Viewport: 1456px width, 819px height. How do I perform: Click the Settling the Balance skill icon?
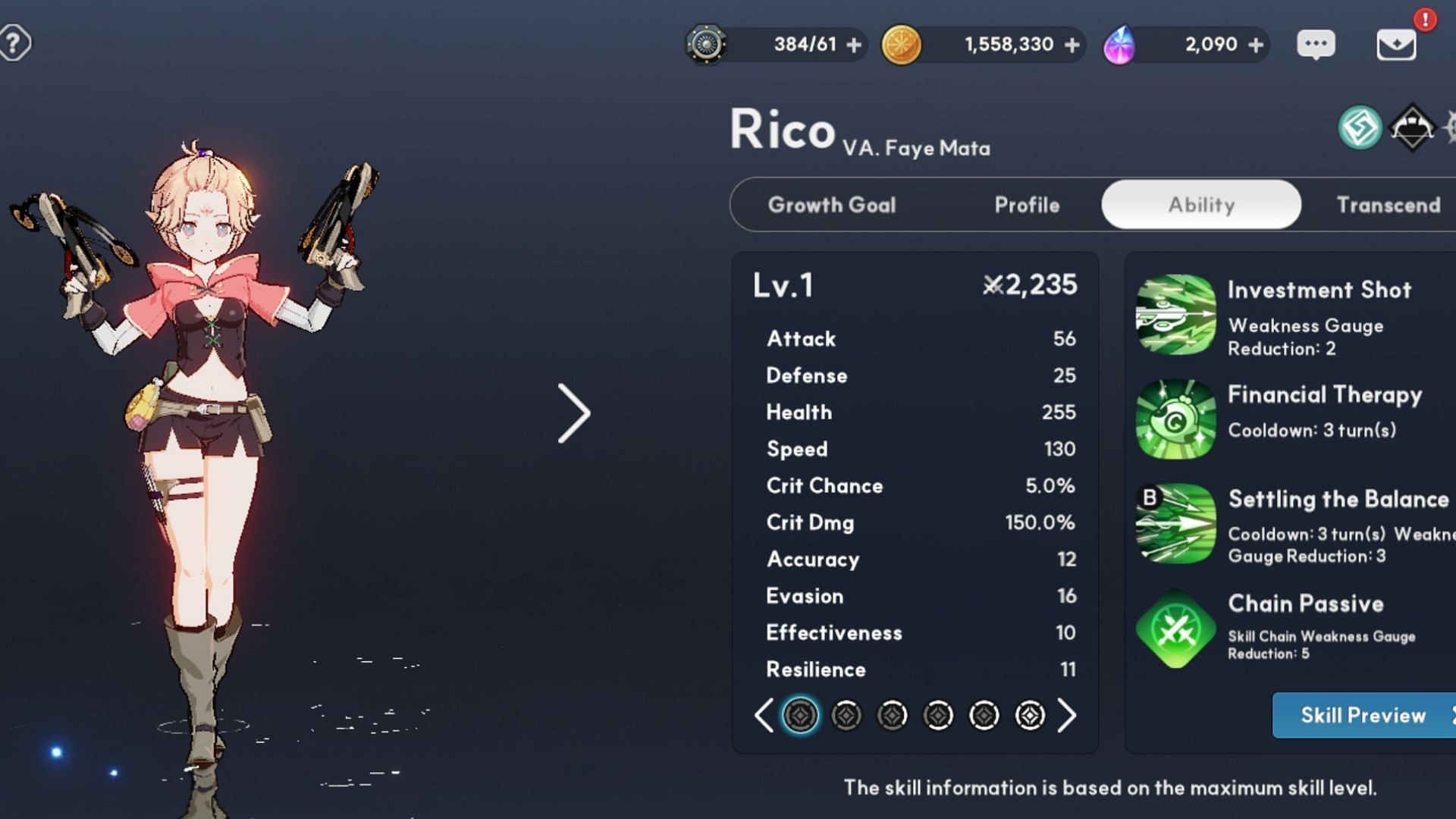[x=1175, y=524]
